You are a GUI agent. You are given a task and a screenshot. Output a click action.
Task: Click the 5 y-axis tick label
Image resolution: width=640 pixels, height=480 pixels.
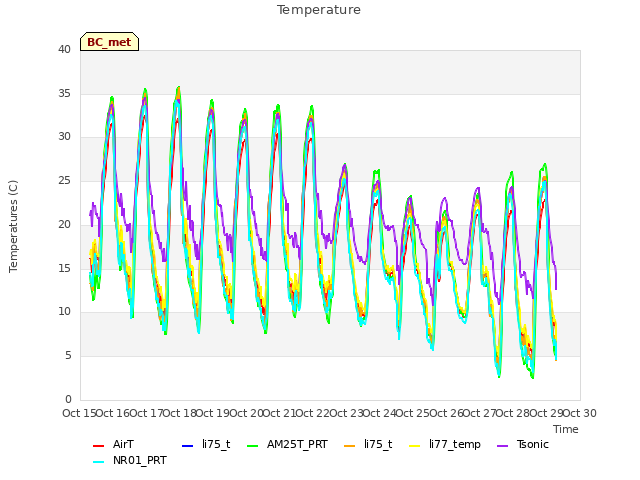(x=68, y=356)
